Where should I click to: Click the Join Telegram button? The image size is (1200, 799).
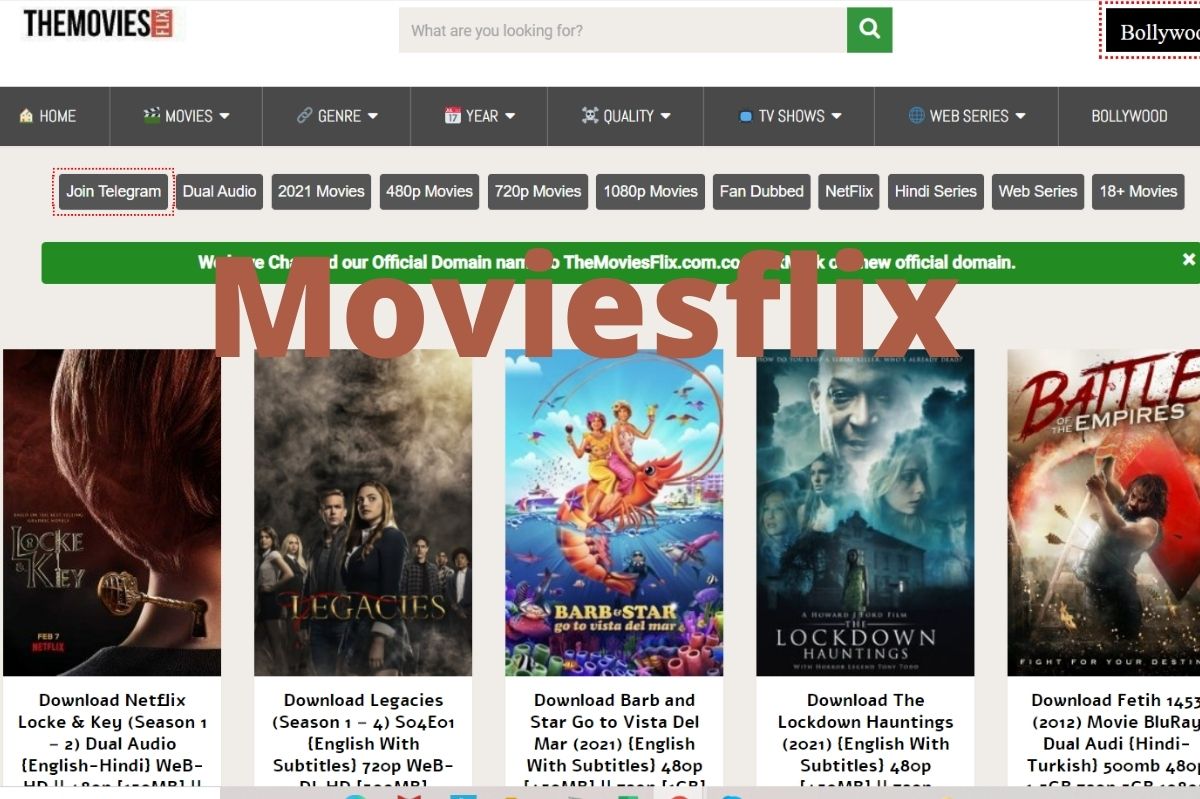pos(113,192)
